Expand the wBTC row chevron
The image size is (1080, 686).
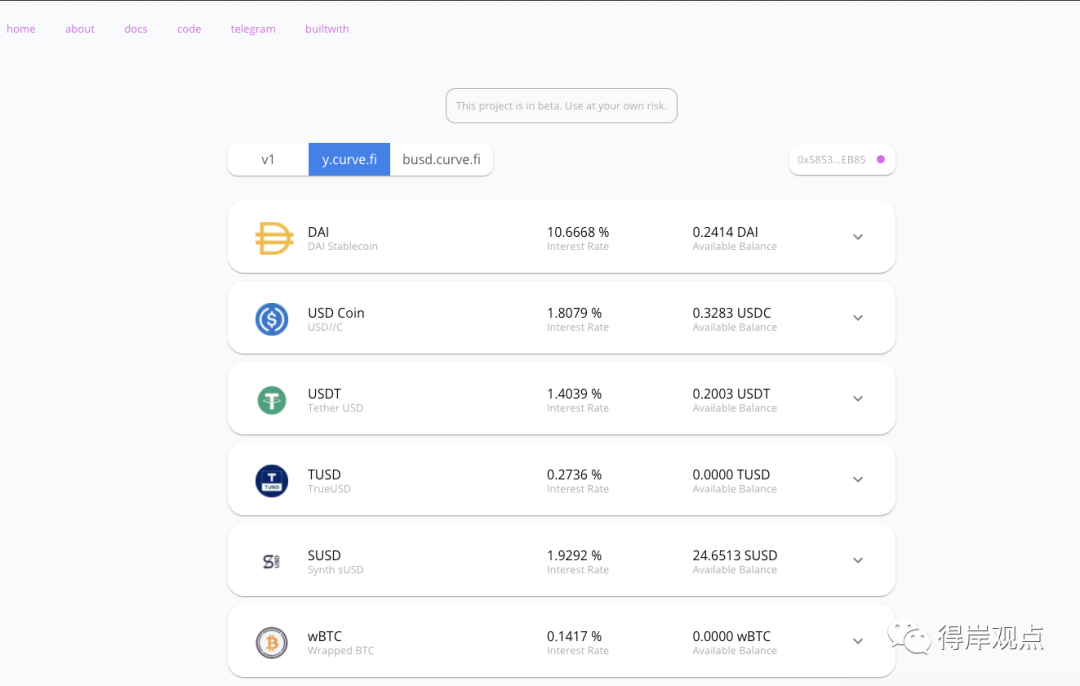tap(858, 641)
